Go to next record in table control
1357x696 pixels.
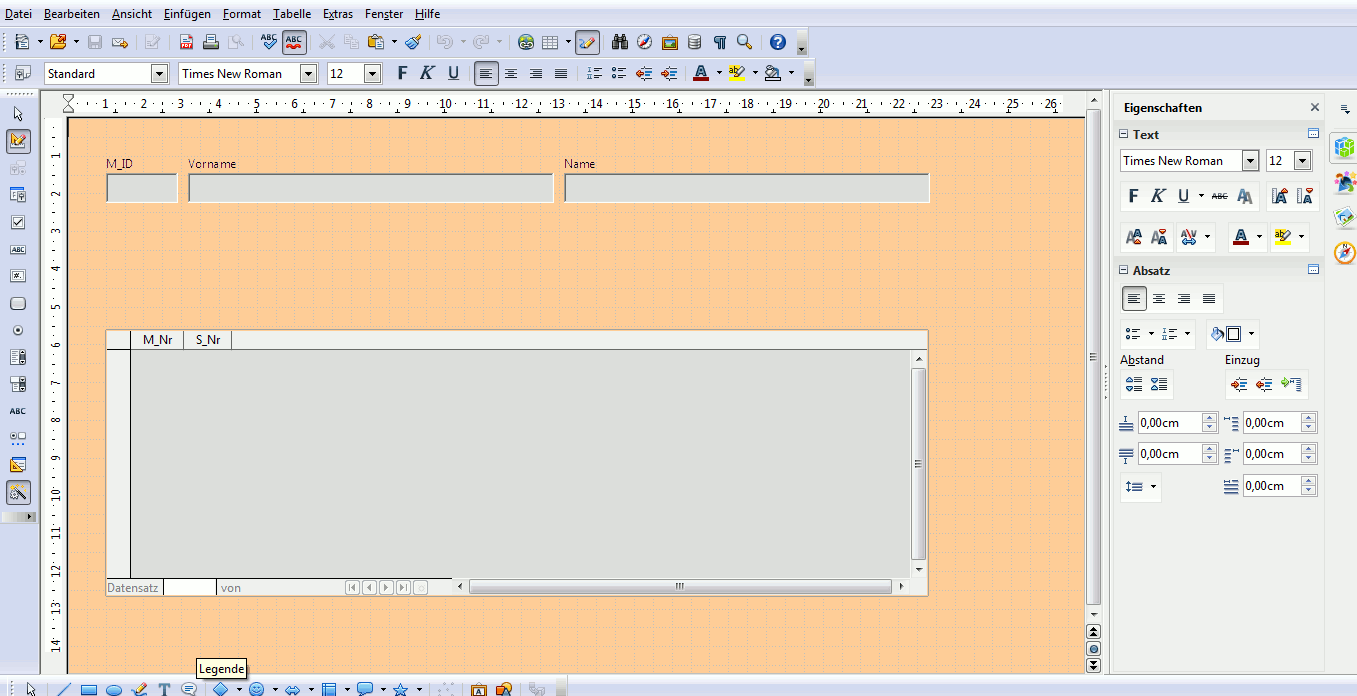pos(386,588)
